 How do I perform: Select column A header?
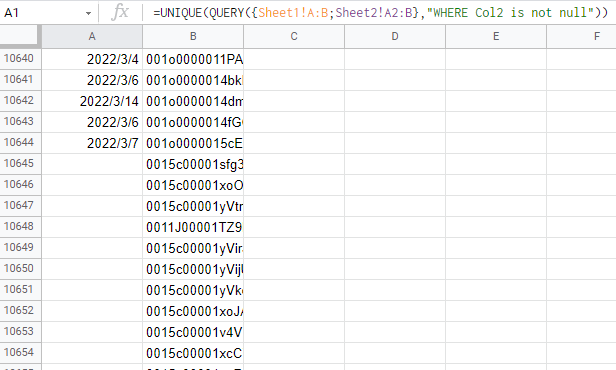[x=92, y=37]
